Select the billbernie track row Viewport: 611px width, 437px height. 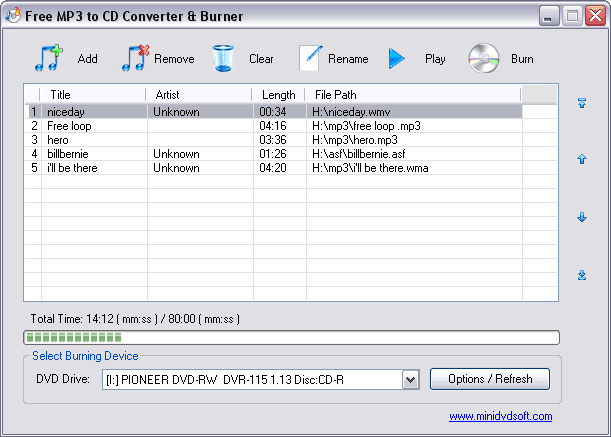pyautogui.click(x=274, y=154)
